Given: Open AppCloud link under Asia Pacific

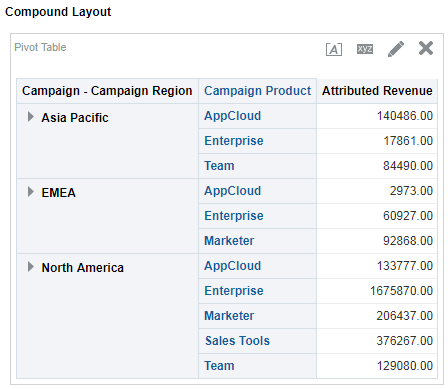Looking at the screenshot, I should click(233, 116).
